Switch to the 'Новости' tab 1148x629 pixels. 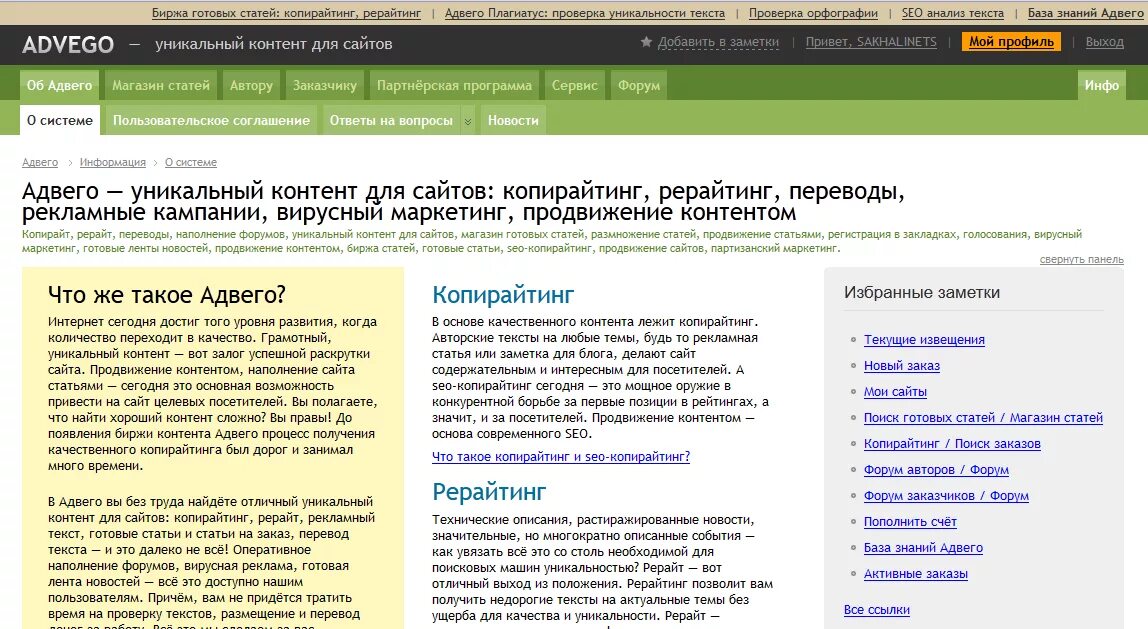(x=512, y=119)
